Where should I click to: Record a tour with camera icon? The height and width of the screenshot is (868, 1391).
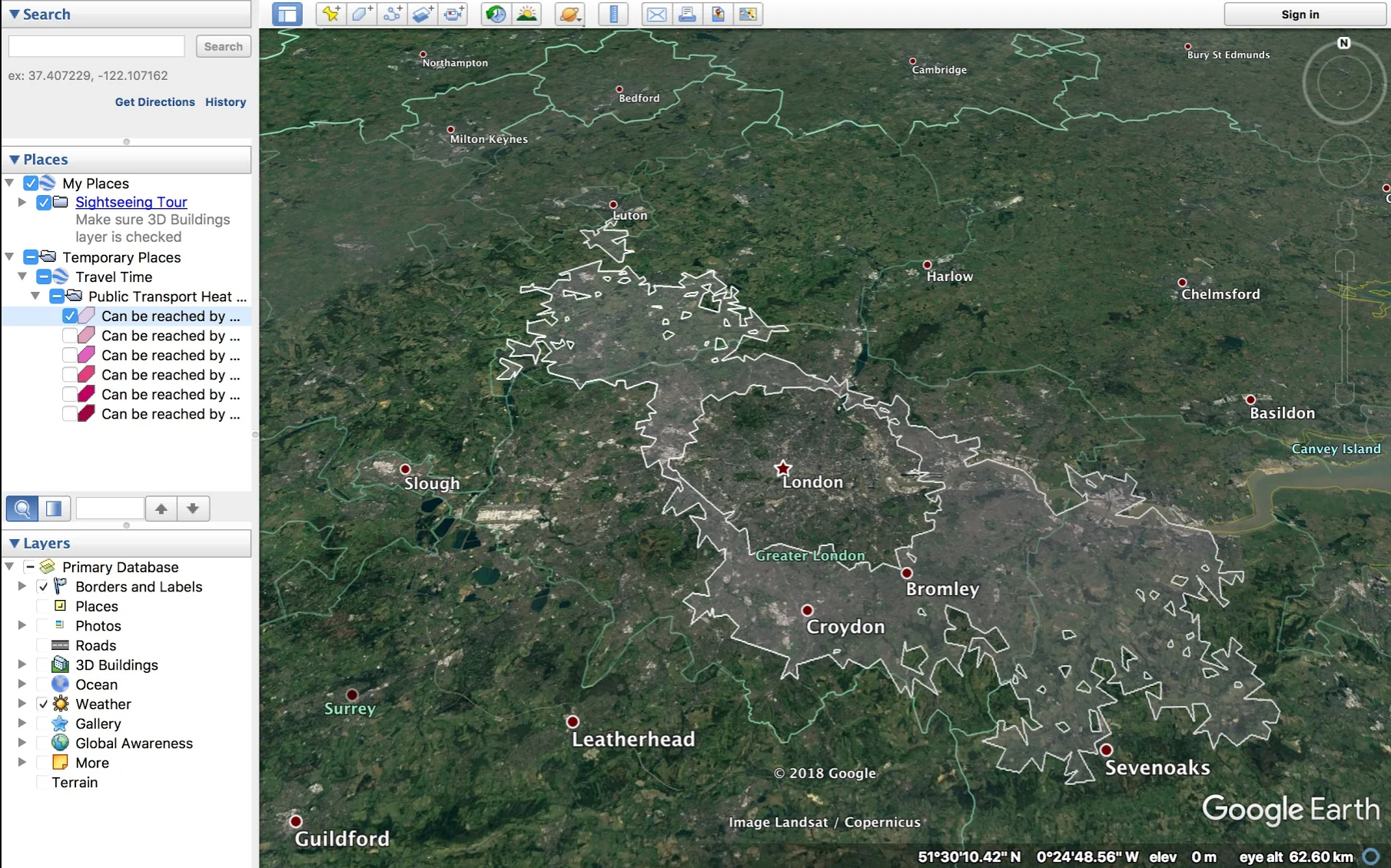click(x=454, y=14)
